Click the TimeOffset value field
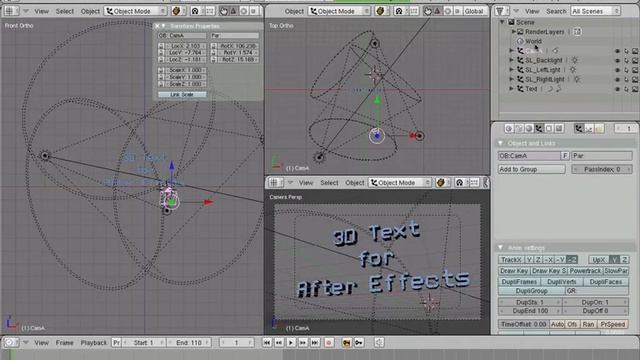Viewport: 640px width, 360px height. [x=523, y=324]
